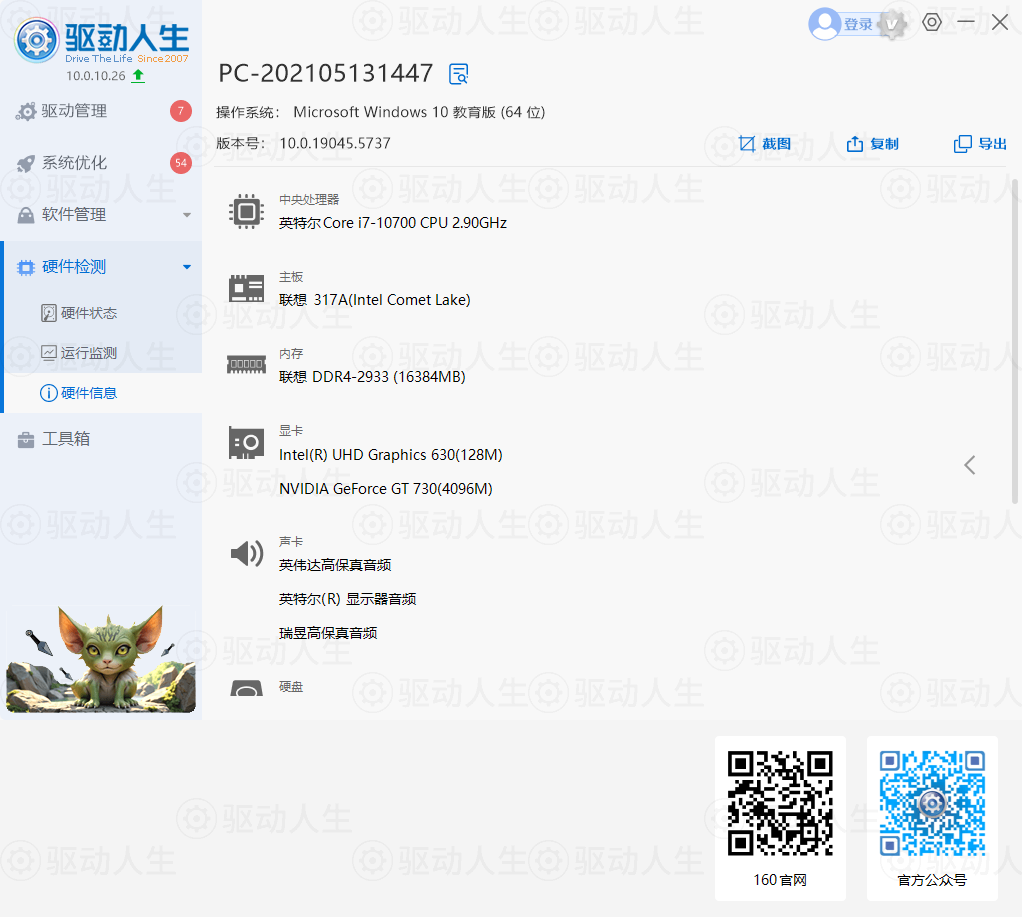The width and height of the screenshot is (1022, 917).
Task: Click the search icon beside the computer name
Action: (x=459, y=73)
